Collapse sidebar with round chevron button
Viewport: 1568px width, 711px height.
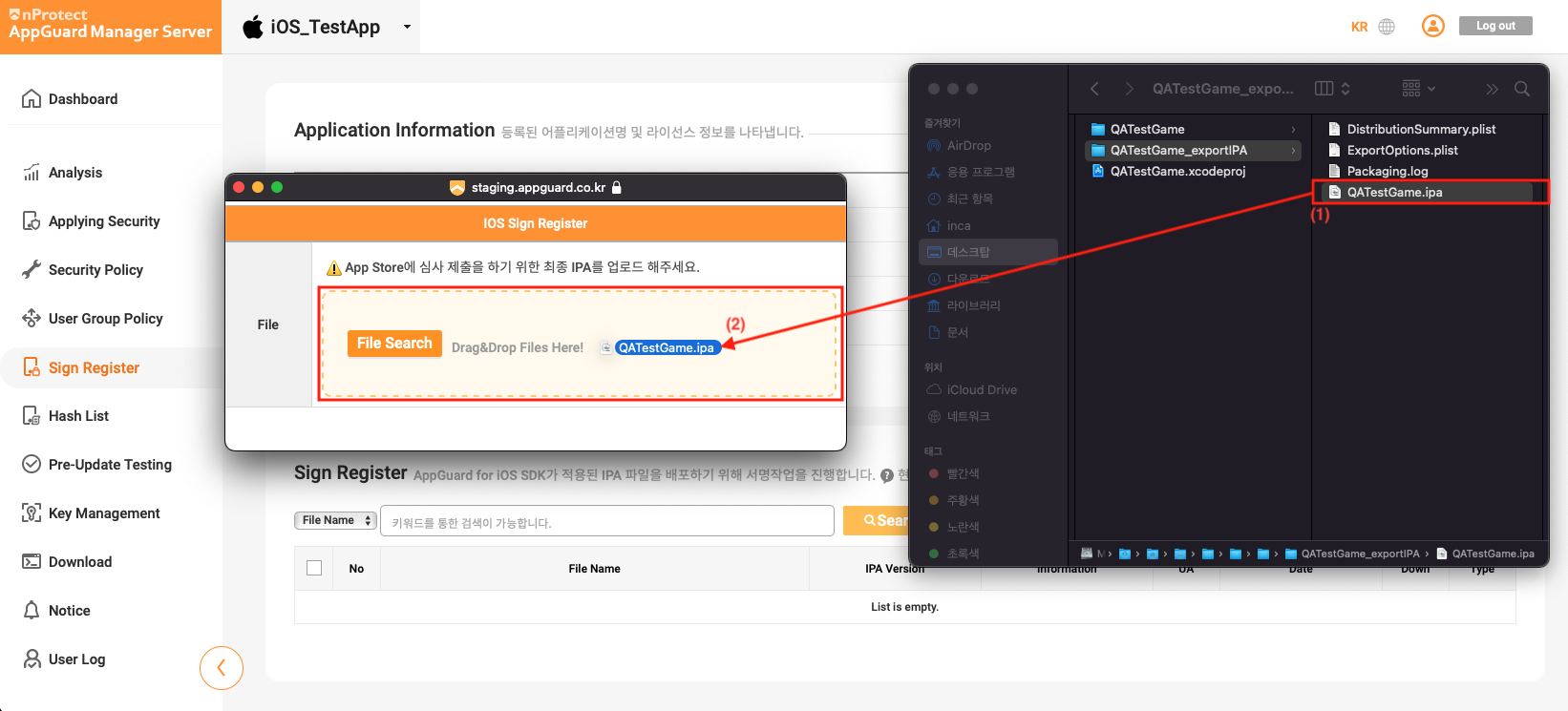coord(221,668)
